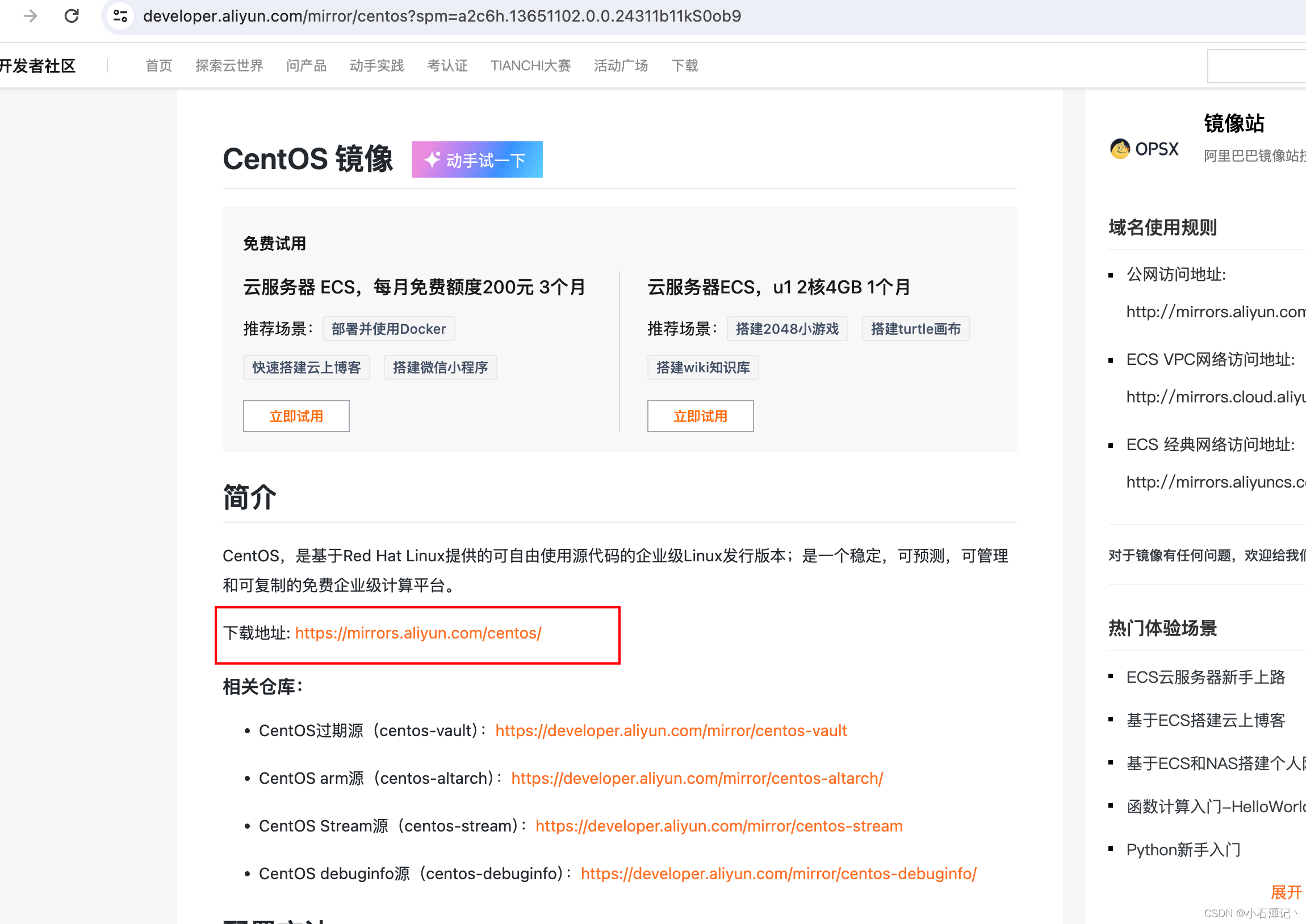This screenshot has height=924, width=1306.
Task: Open the site permissions icon in address bar
Action: pos(119,16)
